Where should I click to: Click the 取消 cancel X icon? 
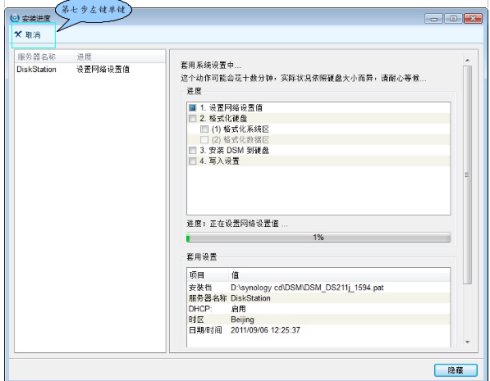18,34
